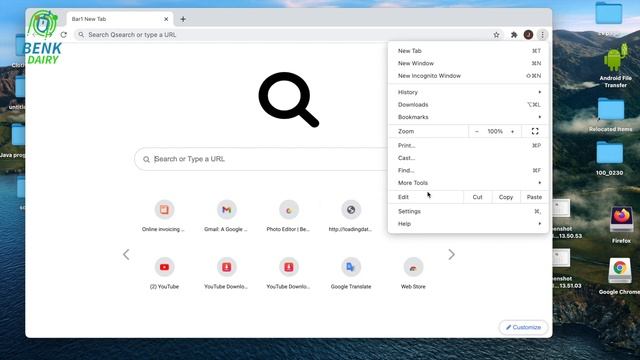Open 100_0230 desktop folder
This screenshot has width=640, height=360.
pyautogui.click(x=609, y=159)
